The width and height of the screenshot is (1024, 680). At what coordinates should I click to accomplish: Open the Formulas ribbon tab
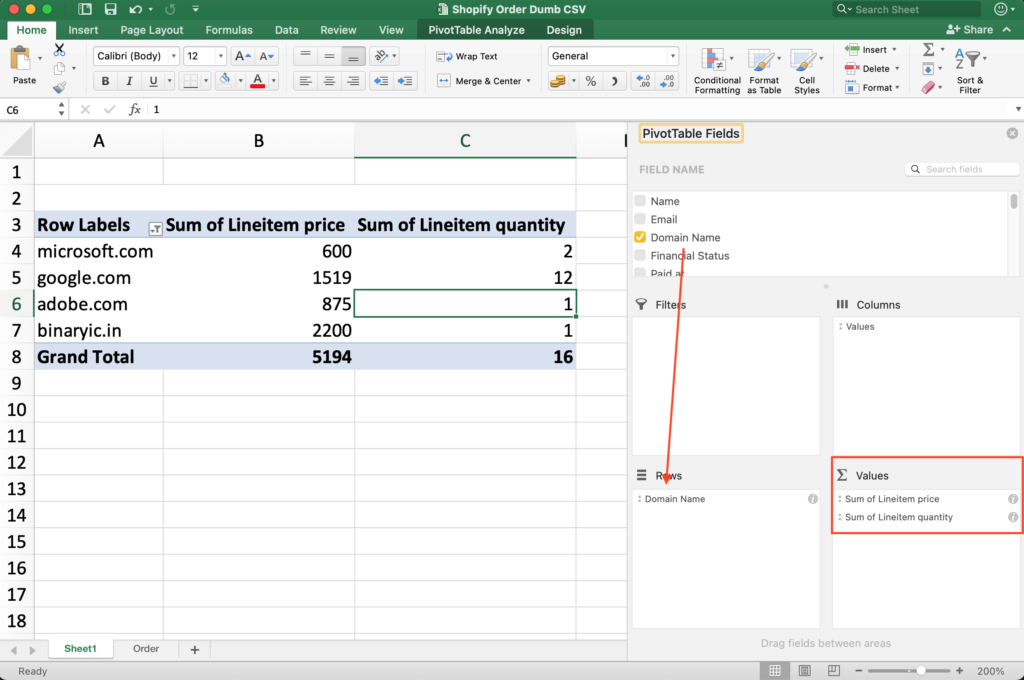(228, 29)
